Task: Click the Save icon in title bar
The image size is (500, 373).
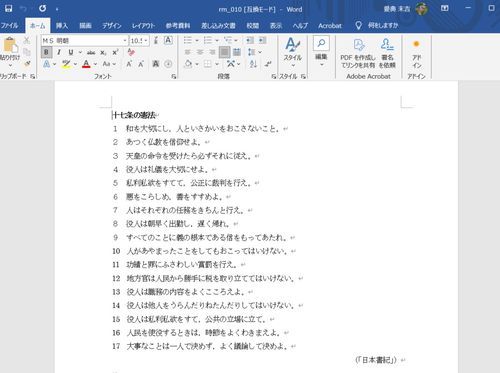Action: (9, 9)
